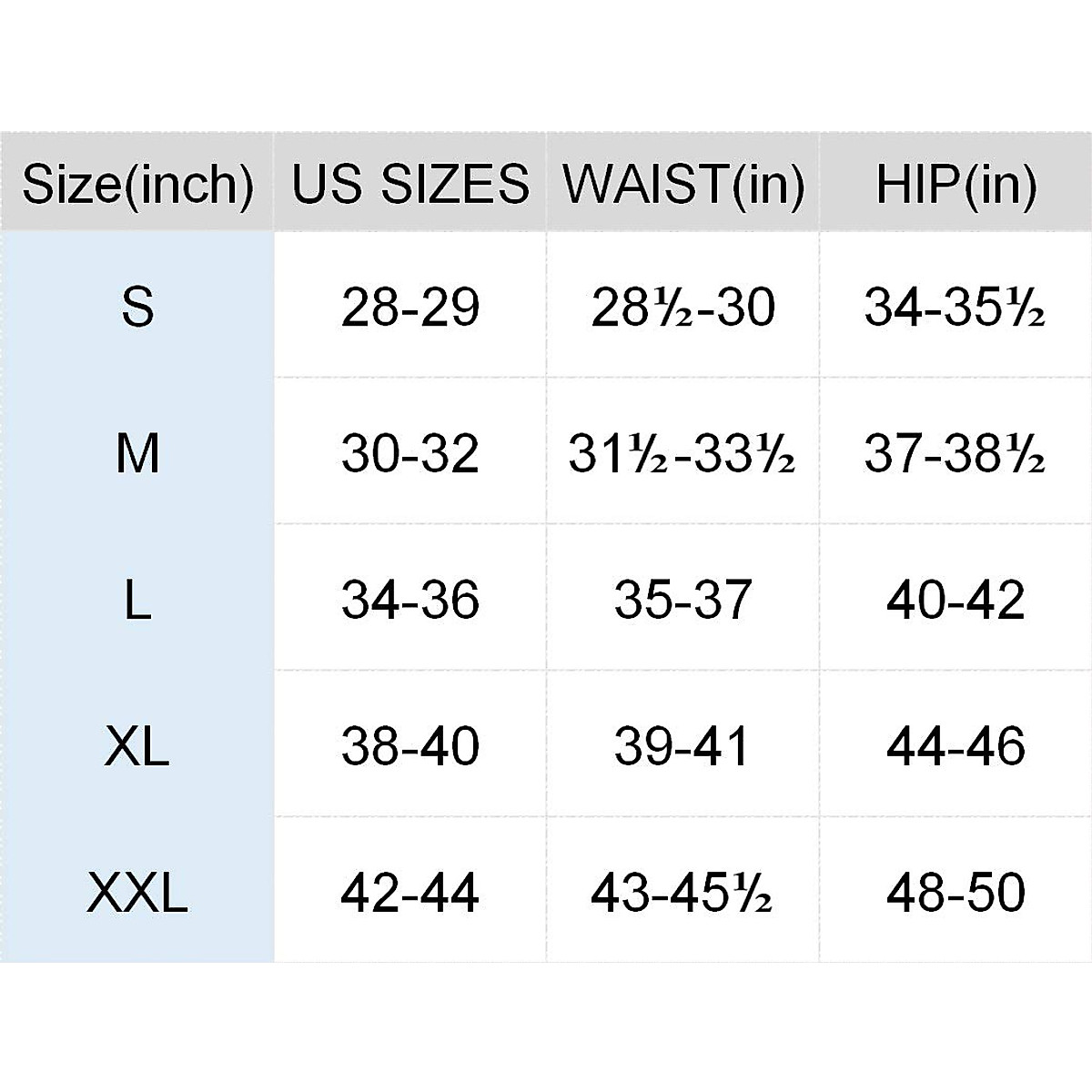Select the 44-46 hip cell
The image size is (1092, 1092).
coord(955,746)
